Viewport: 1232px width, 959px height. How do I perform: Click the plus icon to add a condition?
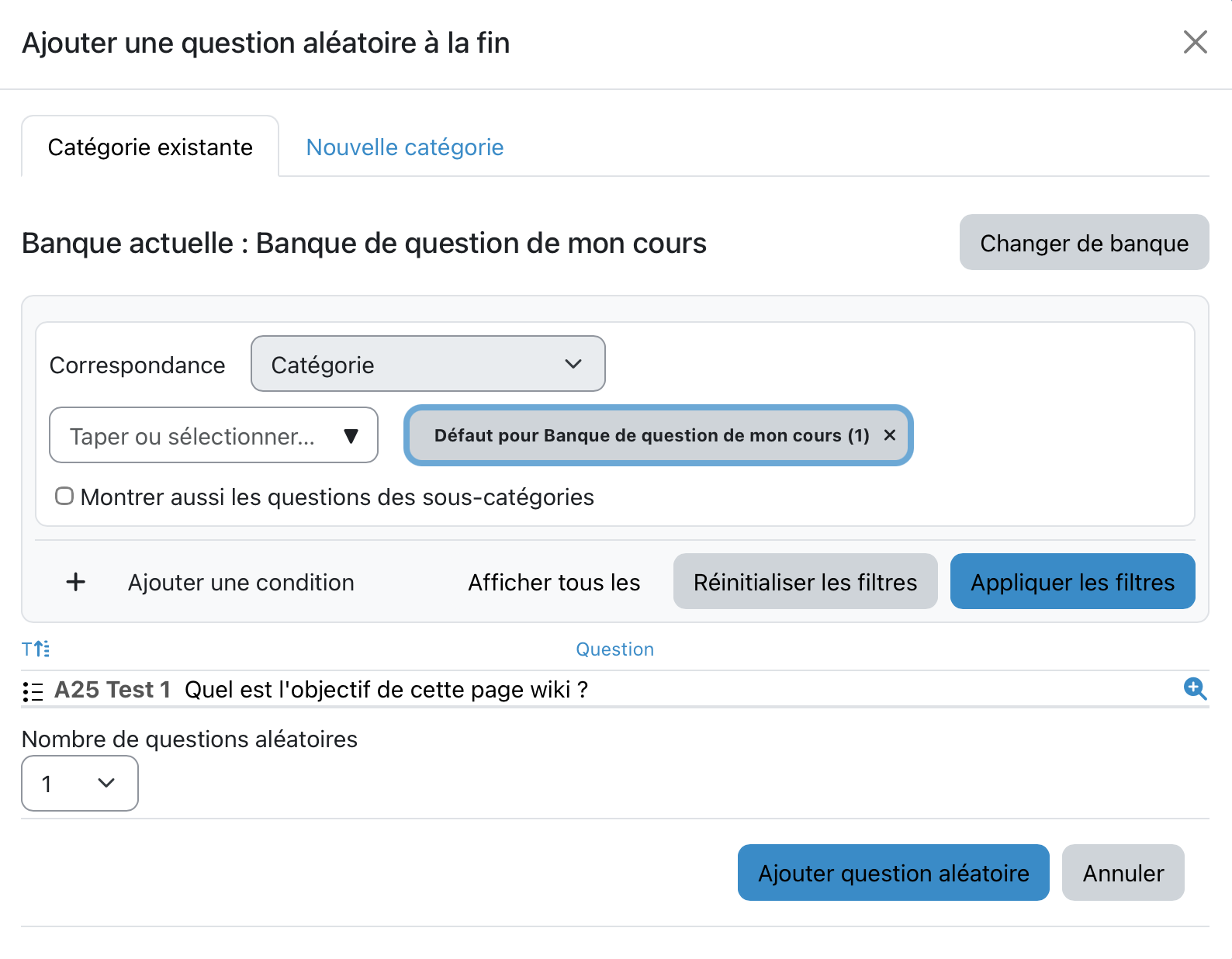coord(76,582)
